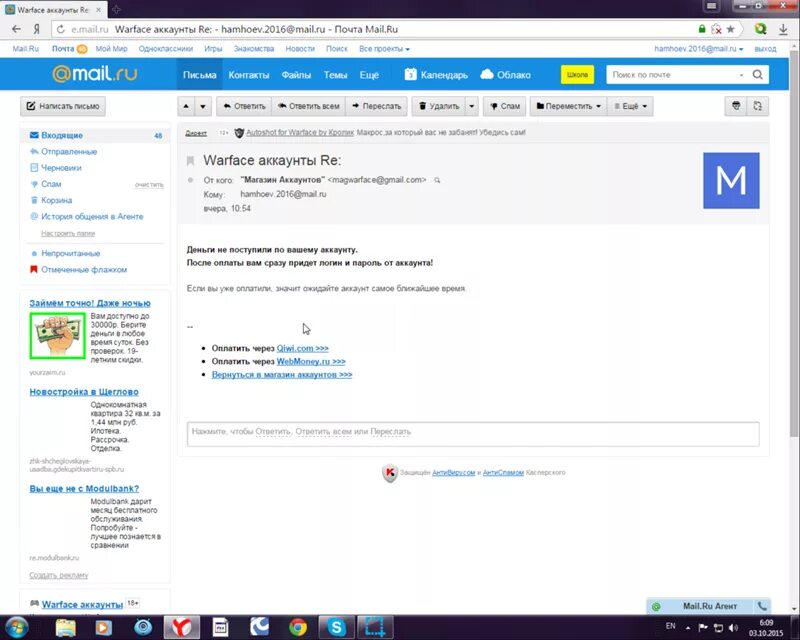The height and width of the screenshot is (640, 800).
Task: Open Mail.Ru Agent bar
Action: tap(708, 606)
